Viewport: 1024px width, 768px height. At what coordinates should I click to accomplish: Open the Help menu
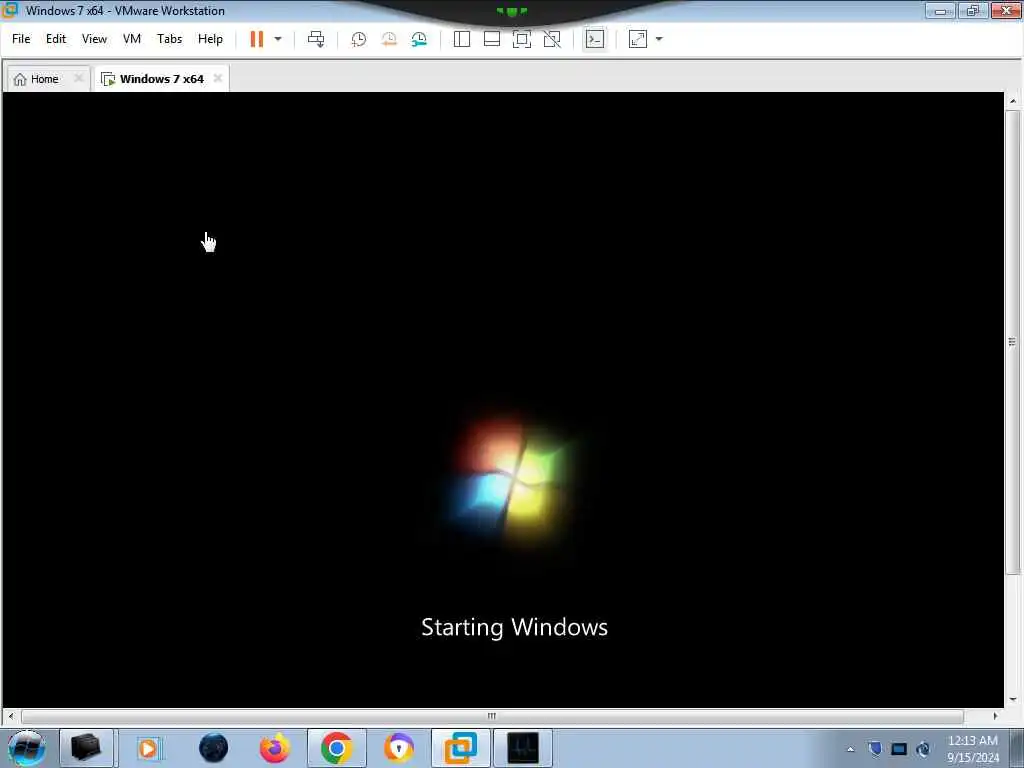coord(210,39)
